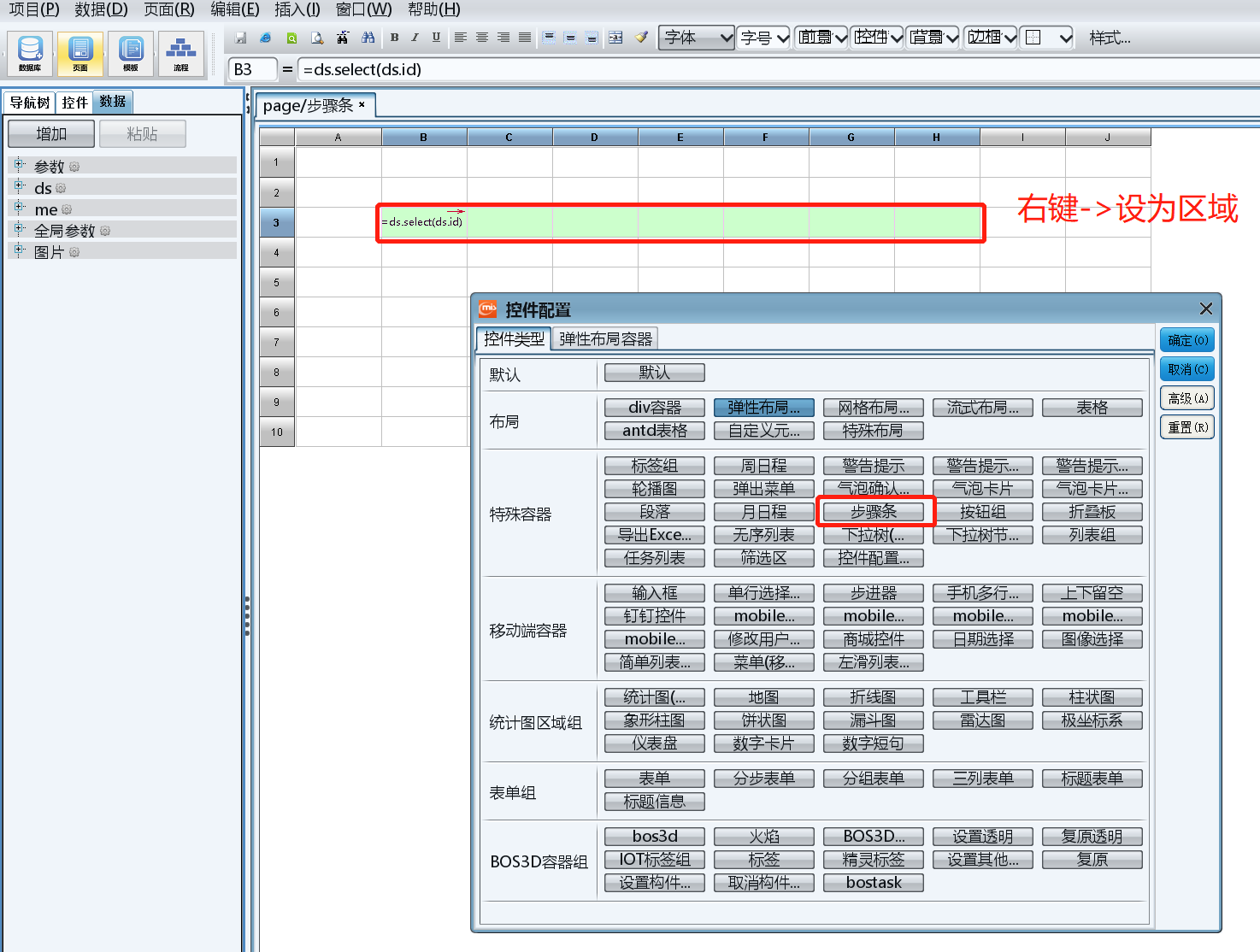This screenshot has width=1260, height=952.
Task: Open the 插入(I) menu
Action: (x=297, y=9)
